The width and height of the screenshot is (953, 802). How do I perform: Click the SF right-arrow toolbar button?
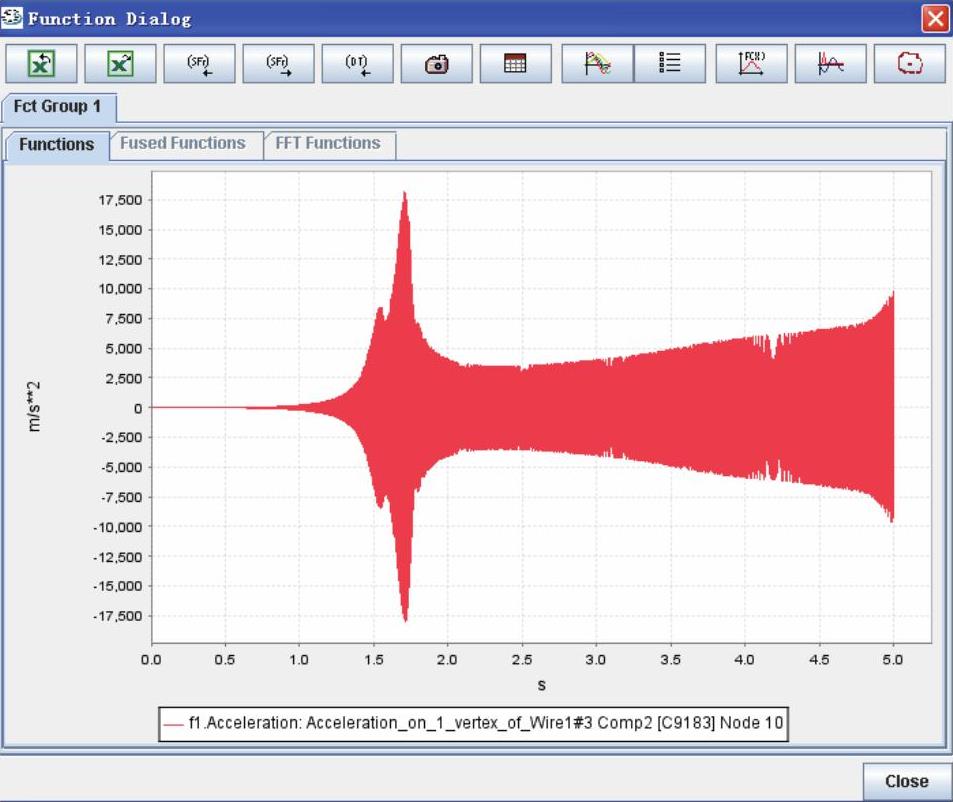pyautogui.click(x=278, y=63)
